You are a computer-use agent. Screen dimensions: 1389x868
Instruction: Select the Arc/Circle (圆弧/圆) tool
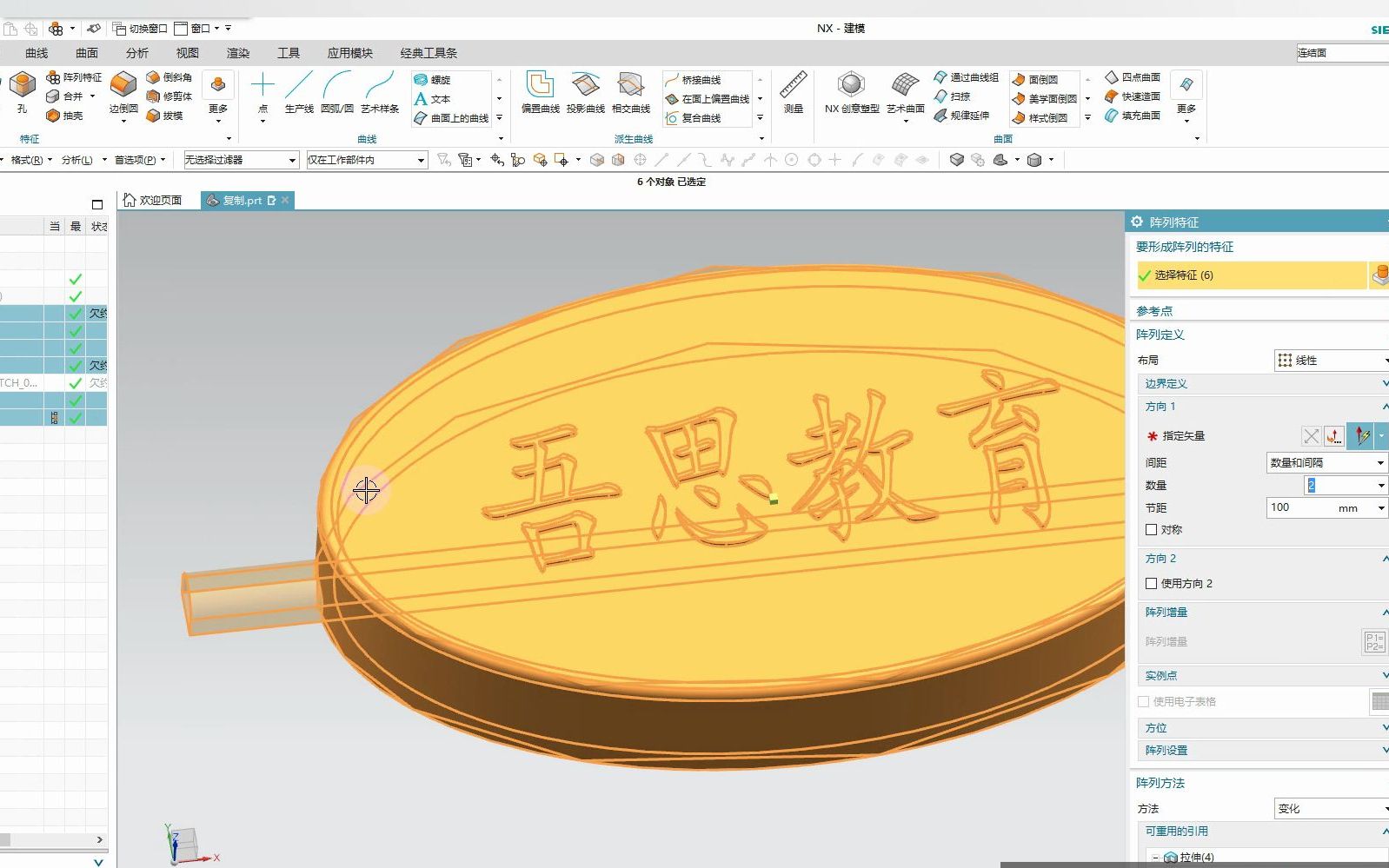pyautogui.click(x=337, y=92)
